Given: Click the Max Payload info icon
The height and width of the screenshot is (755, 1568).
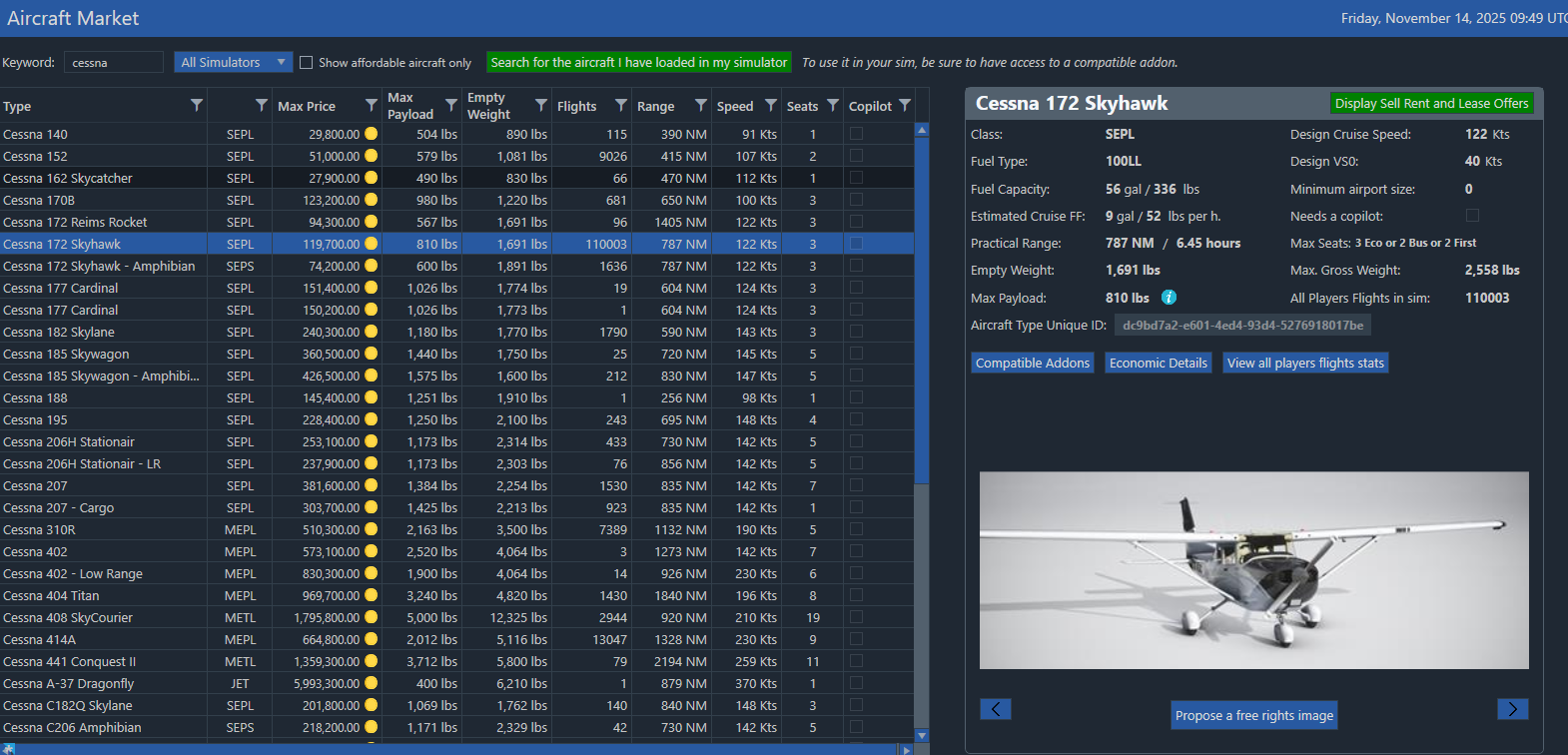Looking at the screenshot, I should pyautogui.click(x=1169, y=298).
